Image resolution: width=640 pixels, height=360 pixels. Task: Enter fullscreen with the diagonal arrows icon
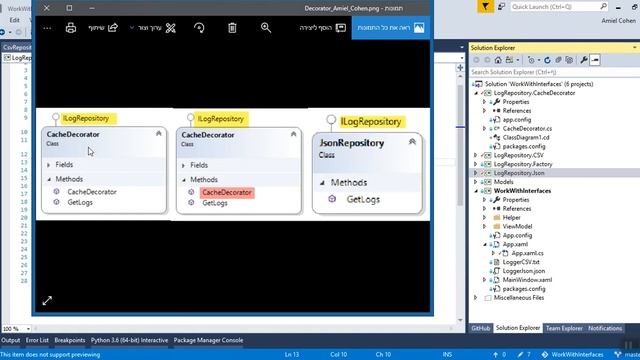point(47,301)
